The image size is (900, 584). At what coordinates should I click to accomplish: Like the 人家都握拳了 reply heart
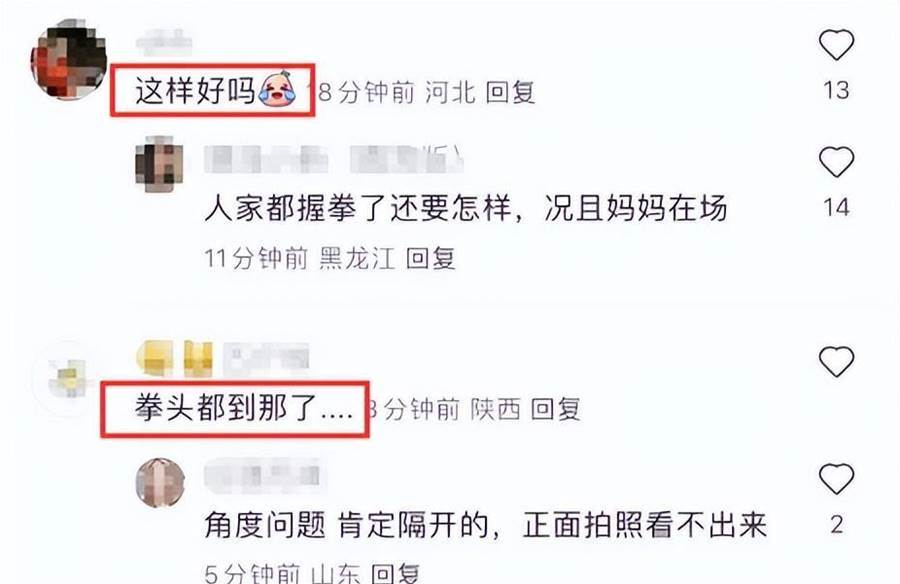[836, 161]
